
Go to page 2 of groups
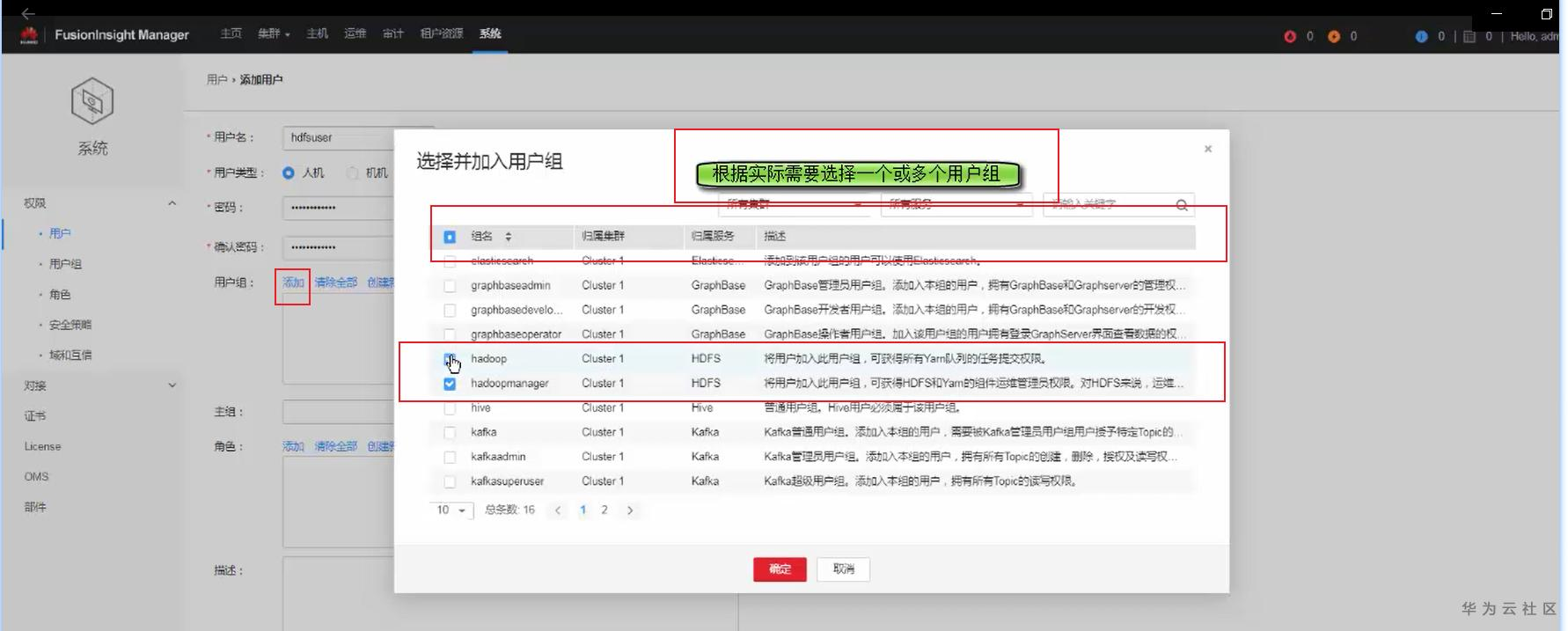[604, 510]
